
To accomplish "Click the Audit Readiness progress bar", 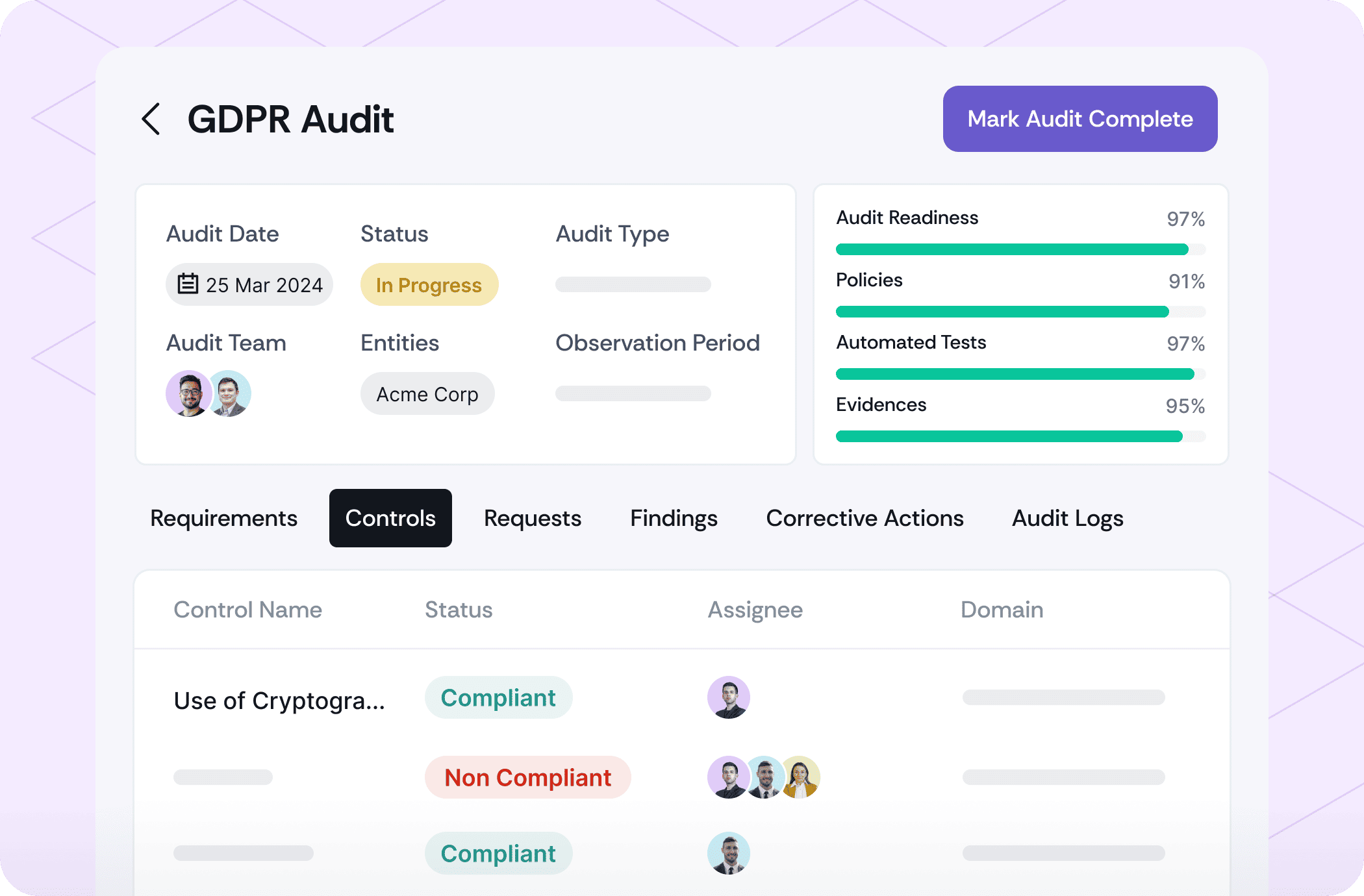I will (1020, 249).
